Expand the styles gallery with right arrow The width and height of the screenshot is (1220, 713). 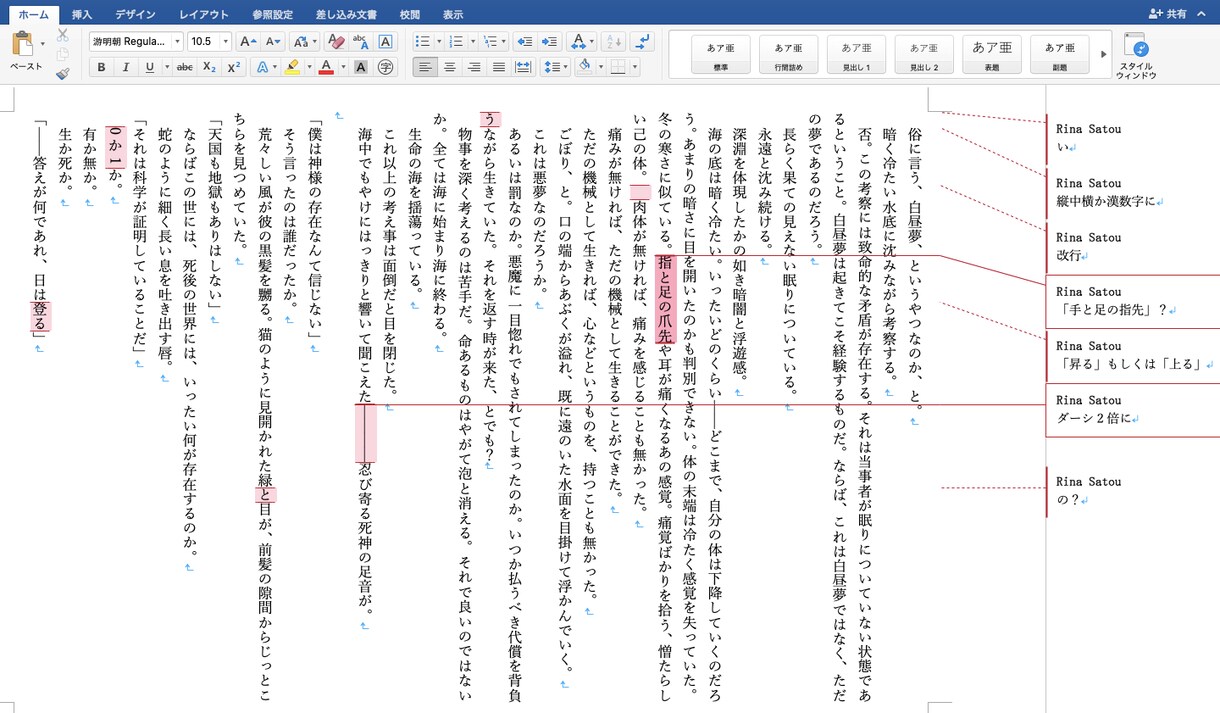point(1104,54)
